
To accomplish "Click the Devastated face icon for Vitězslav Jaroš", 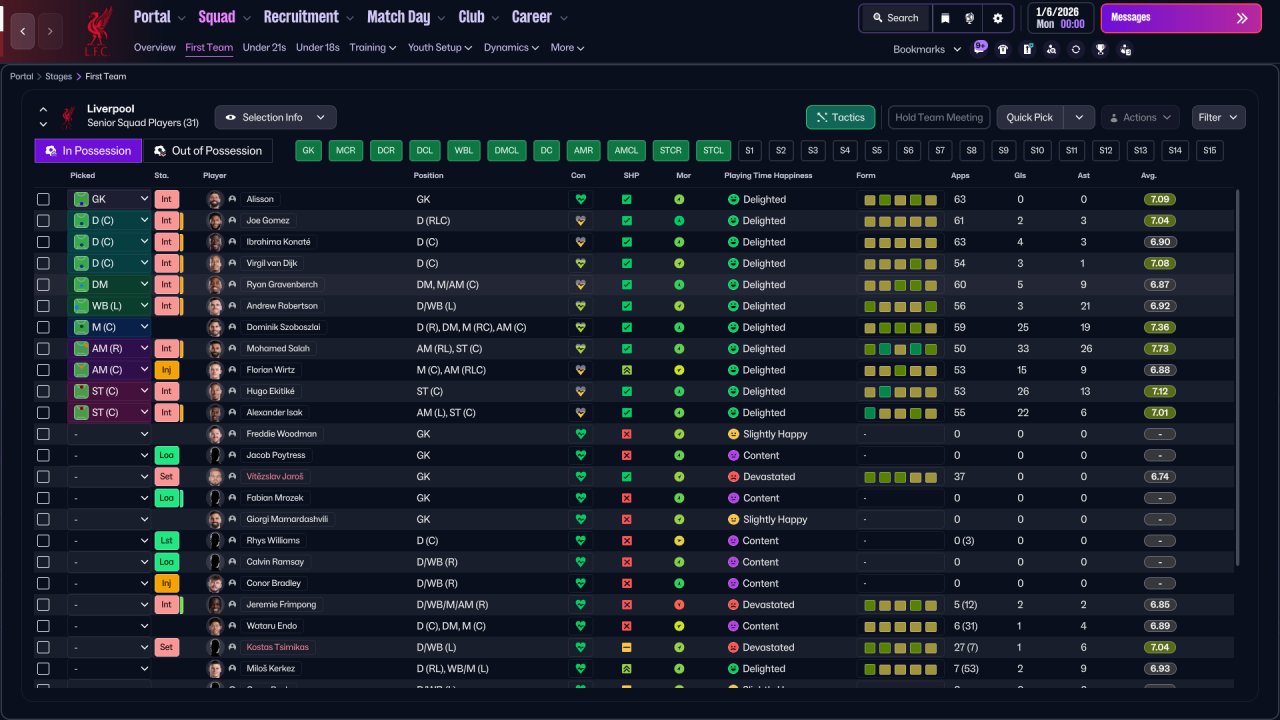I will tap(733, 477).
